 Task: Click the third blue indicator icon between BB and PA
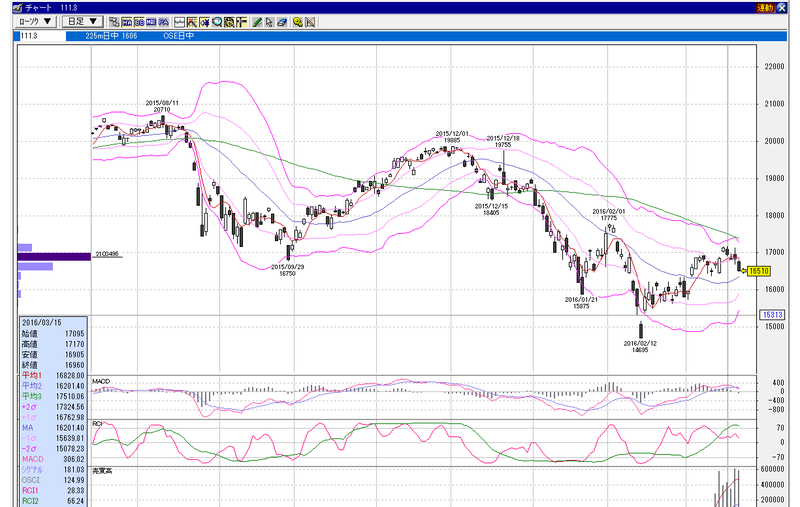pos(151,22)
